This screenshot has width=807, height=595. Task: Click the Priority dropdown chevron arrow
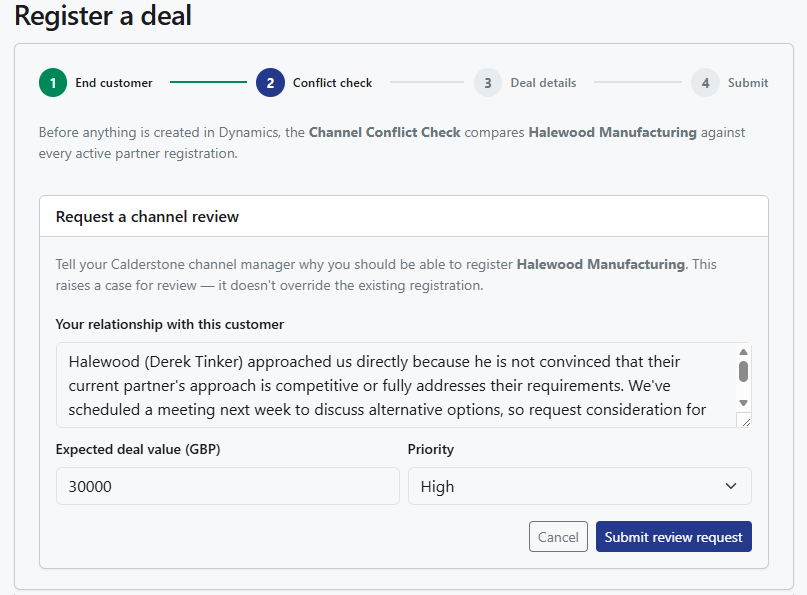[x=731, y=486]
